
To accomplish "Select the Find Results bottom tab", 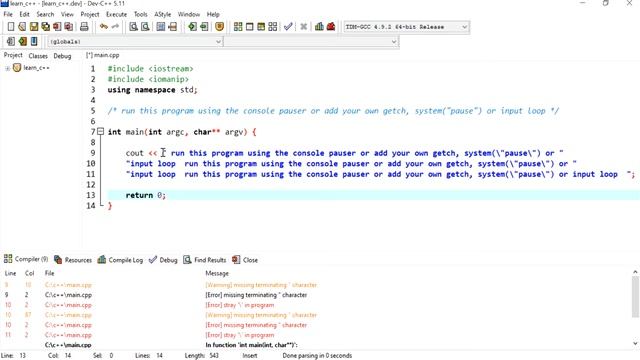I will (x=204, y=260).
